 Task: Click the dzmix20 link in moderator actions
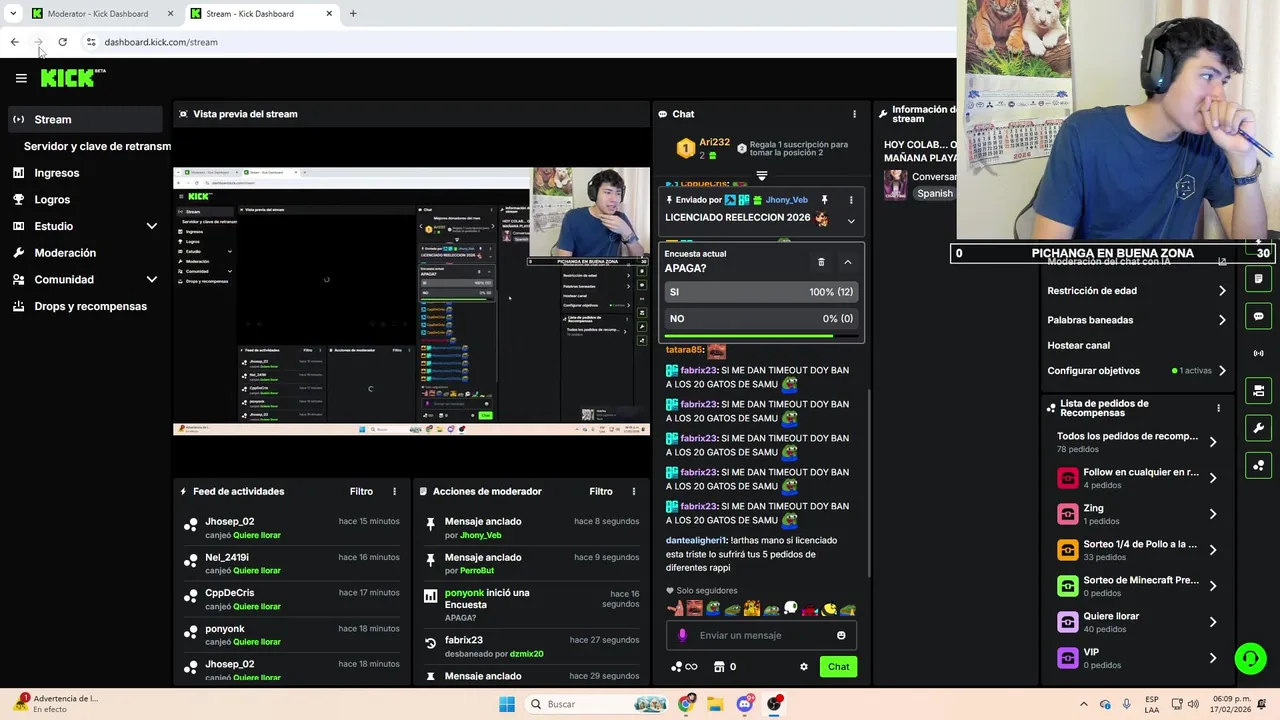click(x=527, y=654)
